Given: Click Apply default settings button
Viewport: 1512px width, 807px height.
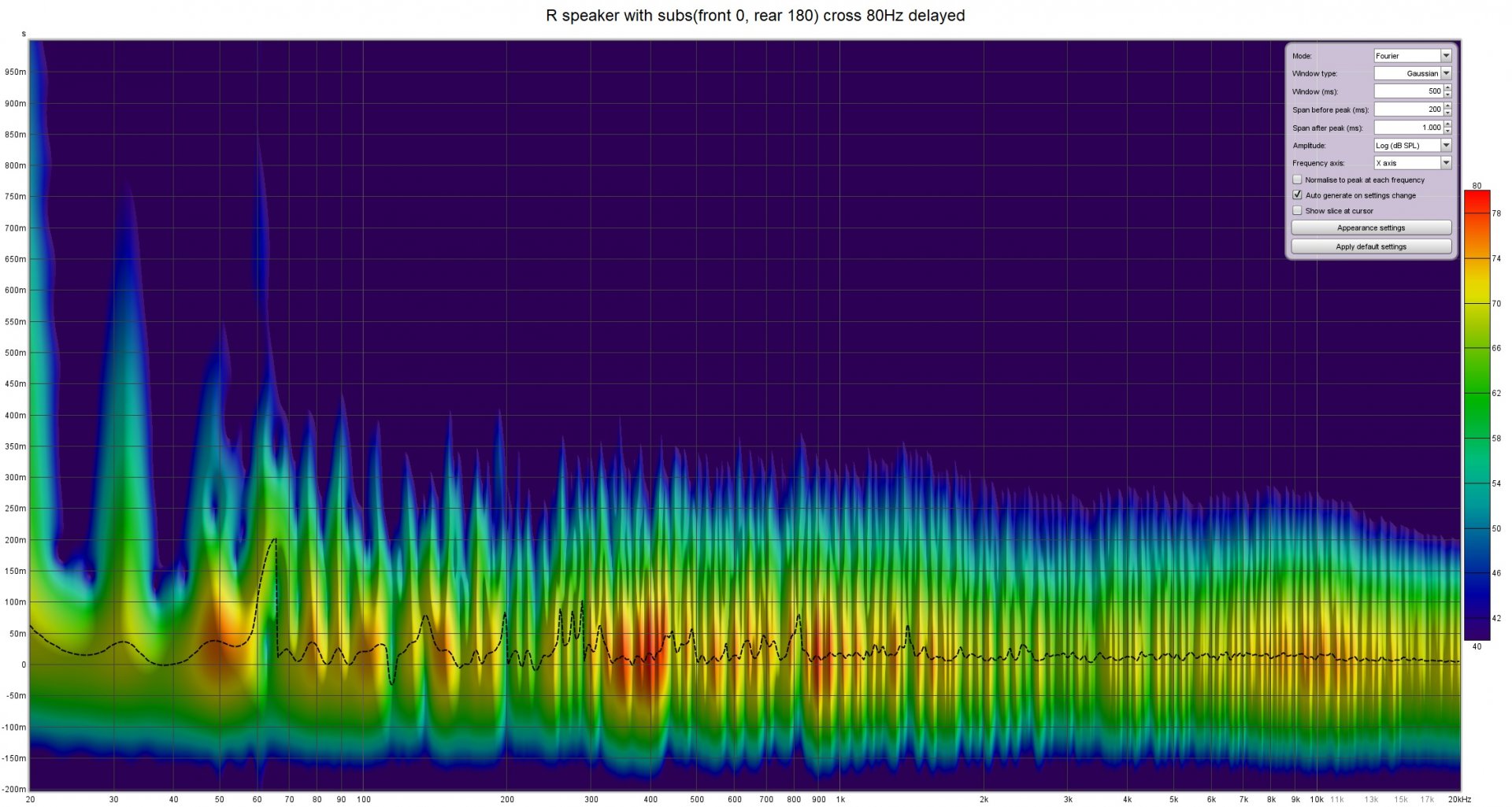Looking at the screenshot, I should click(x=1370, y=246).
